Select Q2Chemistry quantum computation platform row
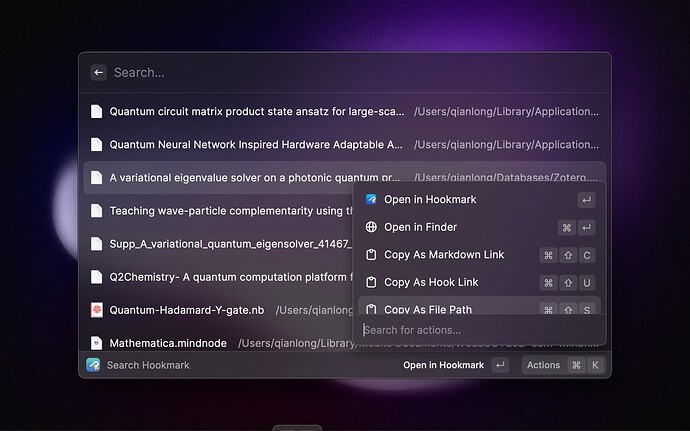Viewport: 690px width, 431px height. point(219,277)
